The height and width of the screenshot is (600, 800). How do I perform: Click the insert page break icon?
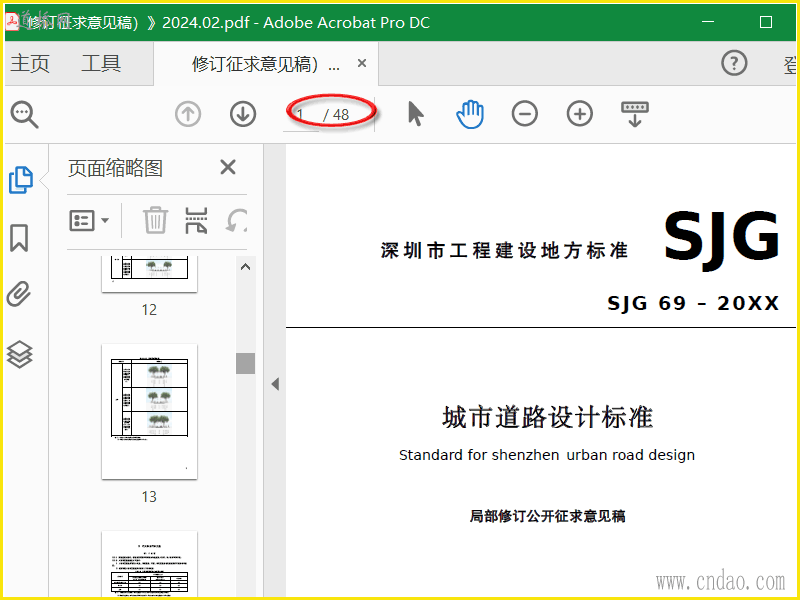(x=196, y=220)
